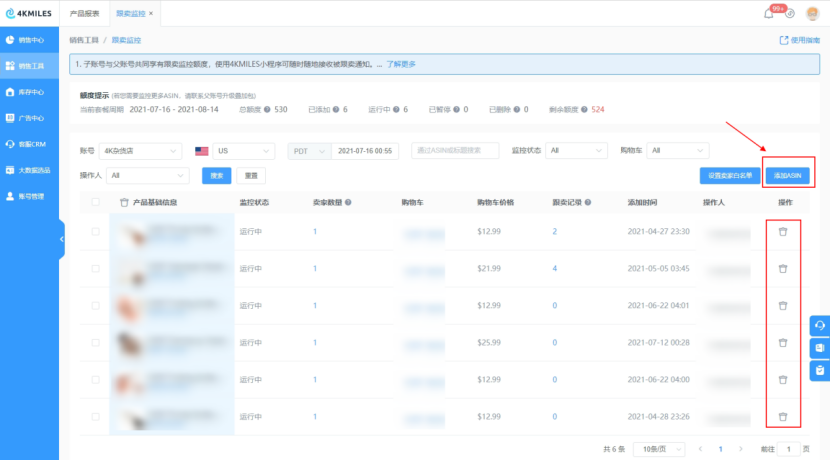Open the 10条/页 page size dropdown
The image size is (830, 461).
660,449
